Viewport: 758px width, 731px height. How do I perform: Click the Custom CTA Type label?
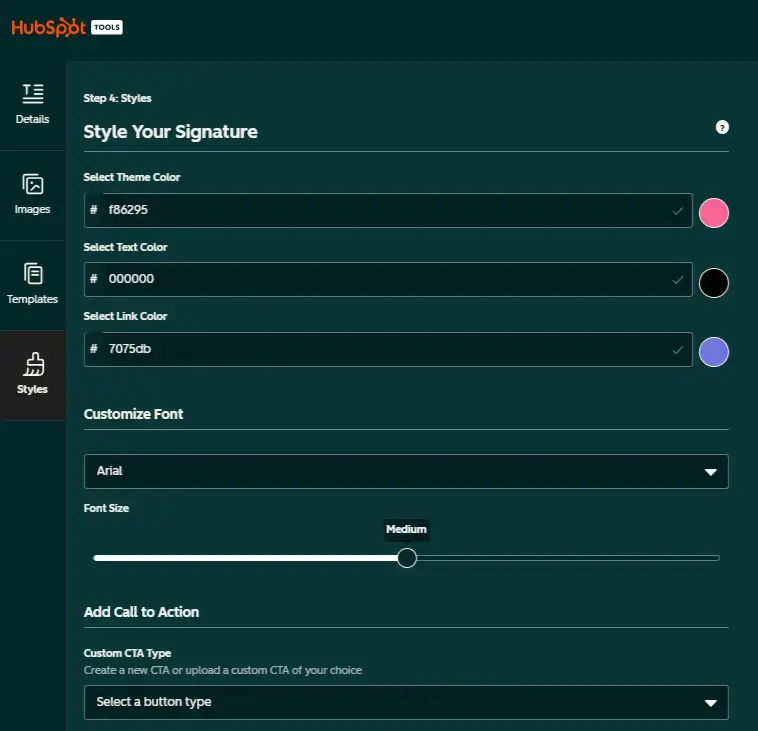click(127, 653)
